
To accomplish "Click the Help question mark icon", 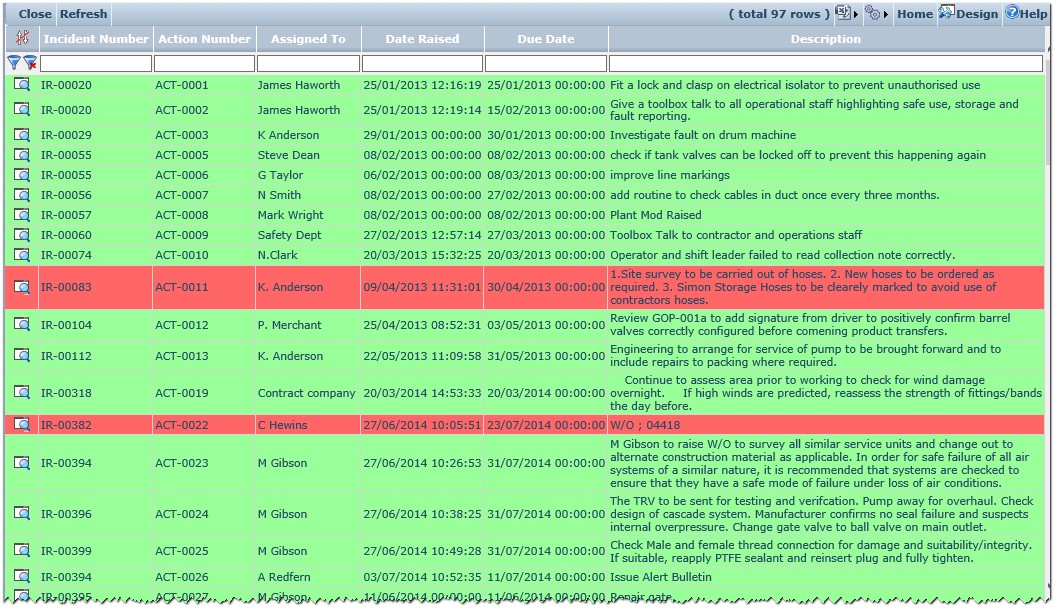I will 1011,13.
